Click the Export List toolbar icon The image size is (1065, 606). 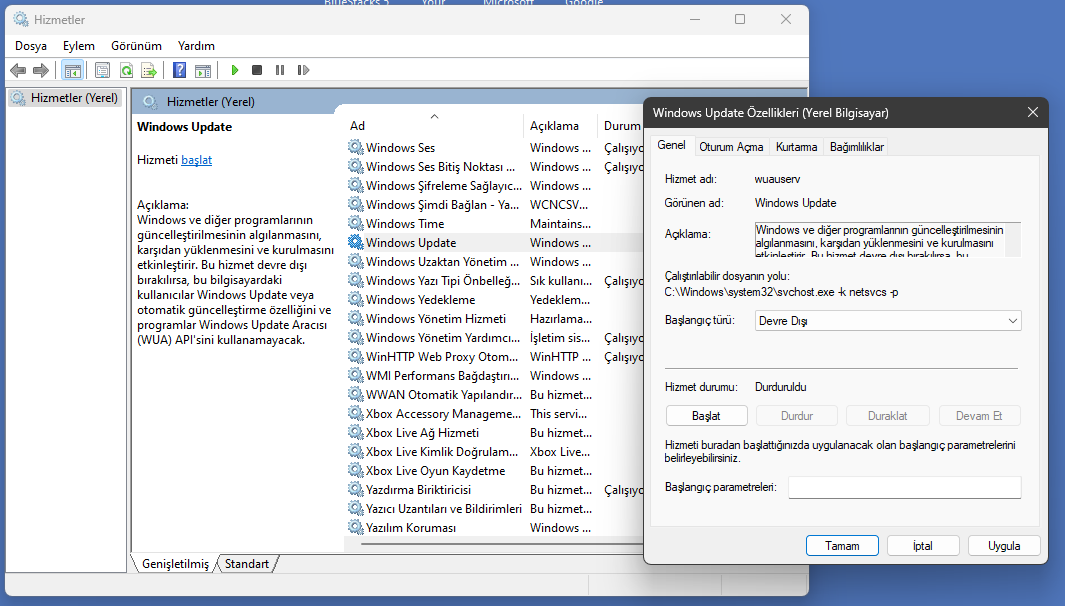[x=149, y=70]
